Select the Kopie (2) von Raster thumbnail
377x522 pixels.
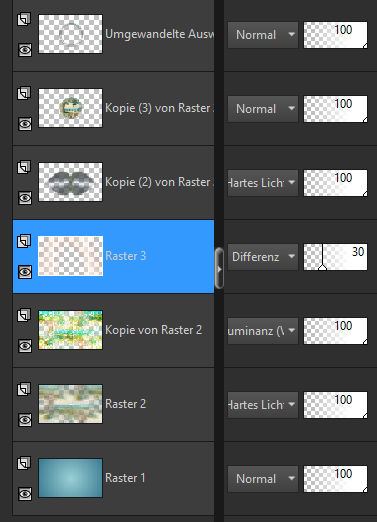[x=70, y=182]
